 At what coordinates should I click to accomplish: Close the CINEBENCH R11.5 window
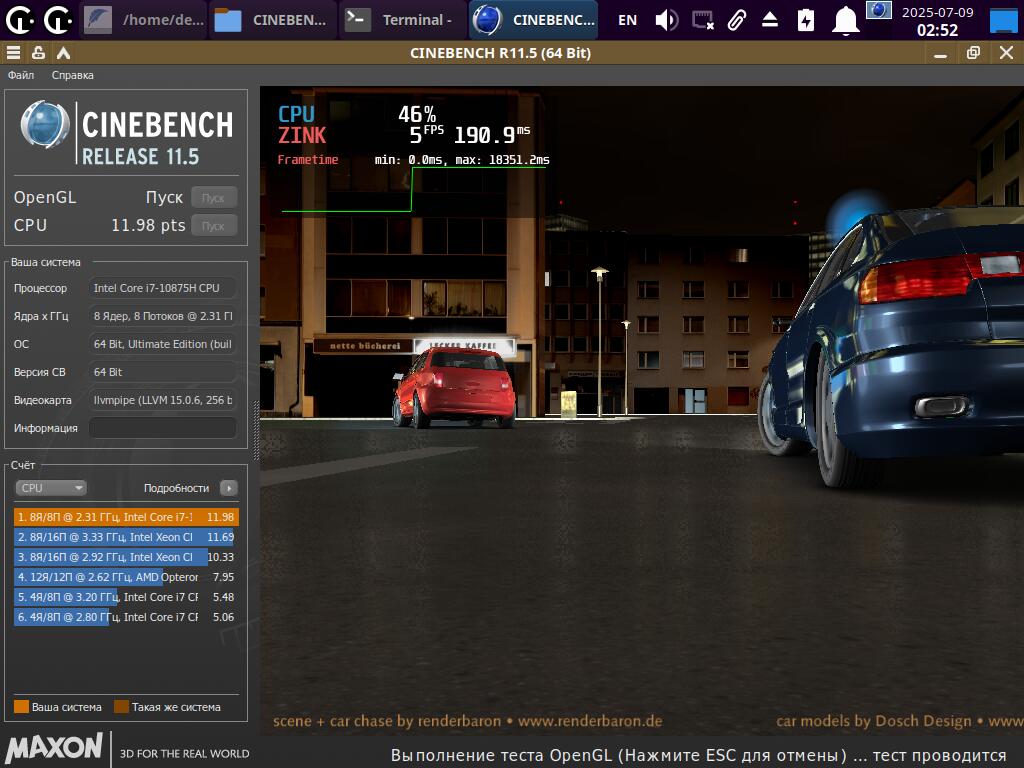coord(1006,53)
